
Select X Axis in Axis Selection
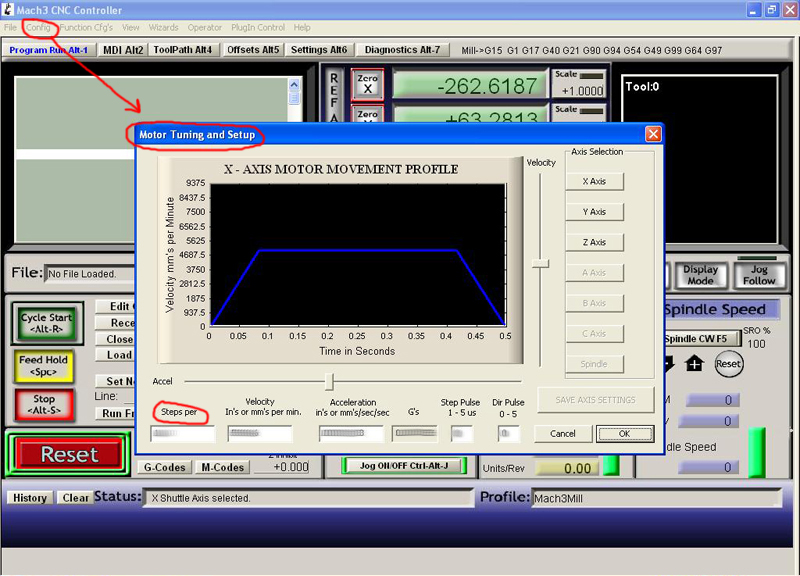click(594, 181)
